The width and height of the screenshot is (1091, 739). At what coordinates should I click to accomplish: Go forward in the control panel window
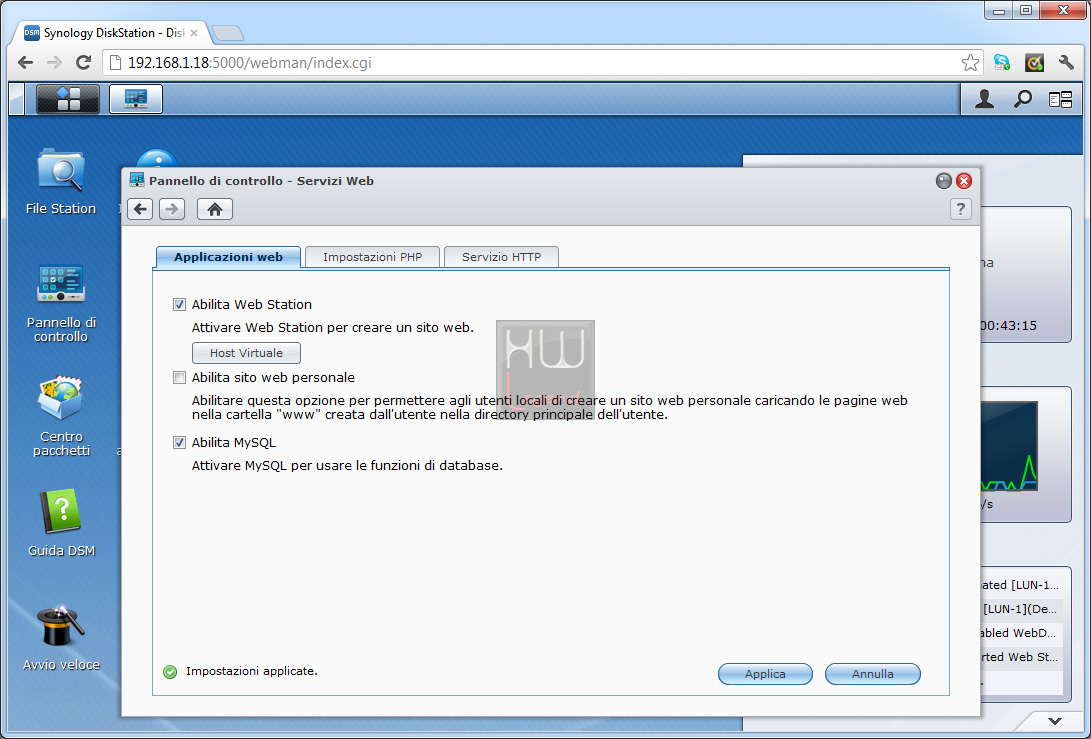pos(172,209)
